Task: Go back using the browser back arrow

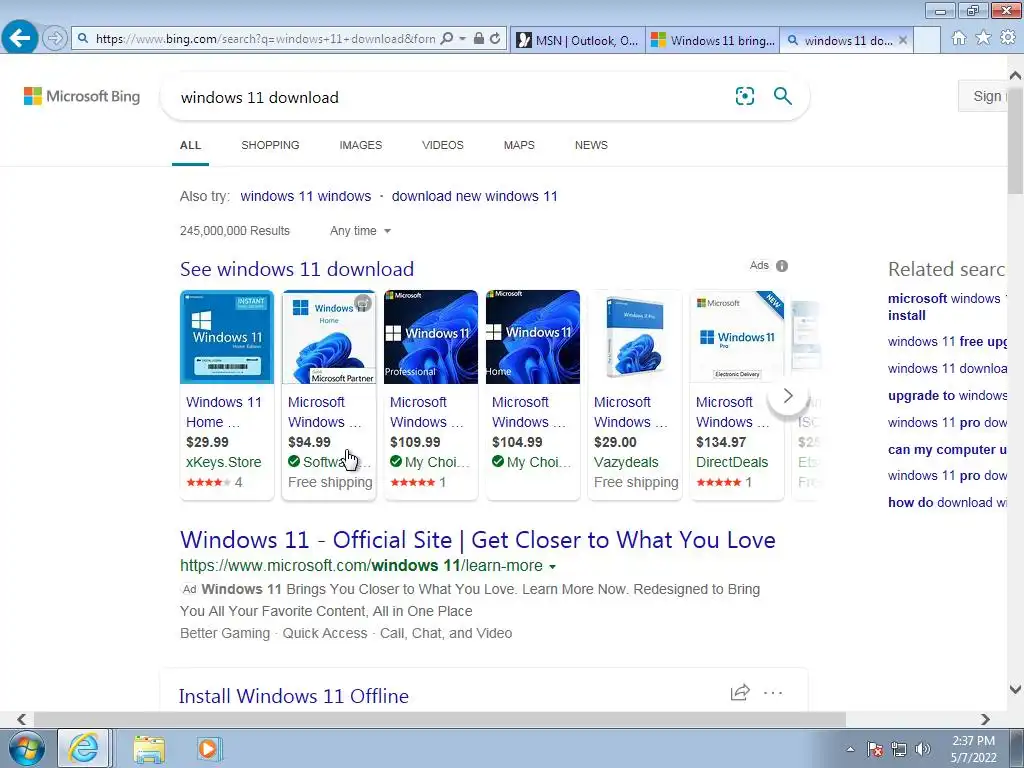Action: click(x=20, y=38)
